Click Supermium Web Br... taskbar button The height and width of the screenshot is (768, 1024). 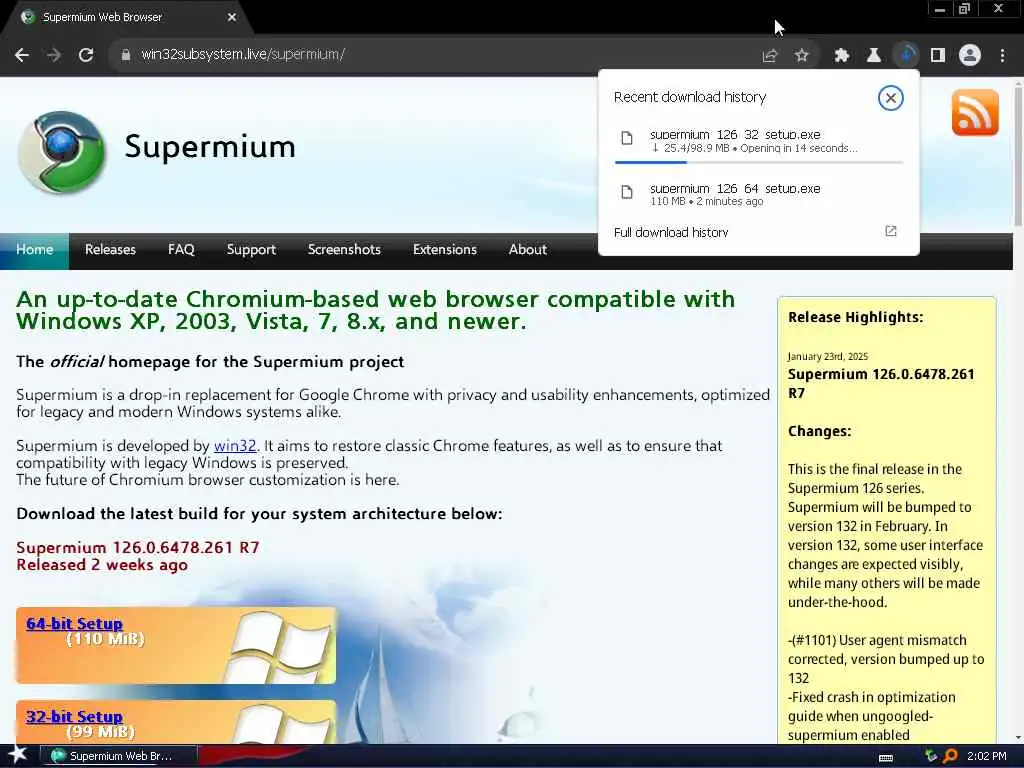[x=118, y=756]
